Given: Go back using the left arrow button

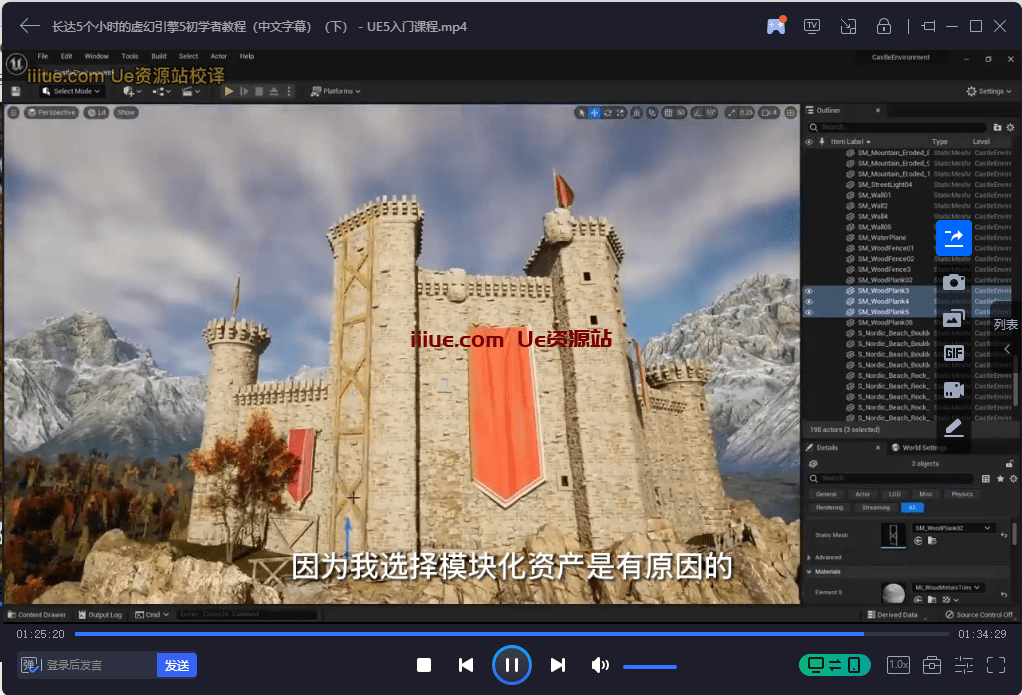Looking at the screenshot, I should point(30,26).
